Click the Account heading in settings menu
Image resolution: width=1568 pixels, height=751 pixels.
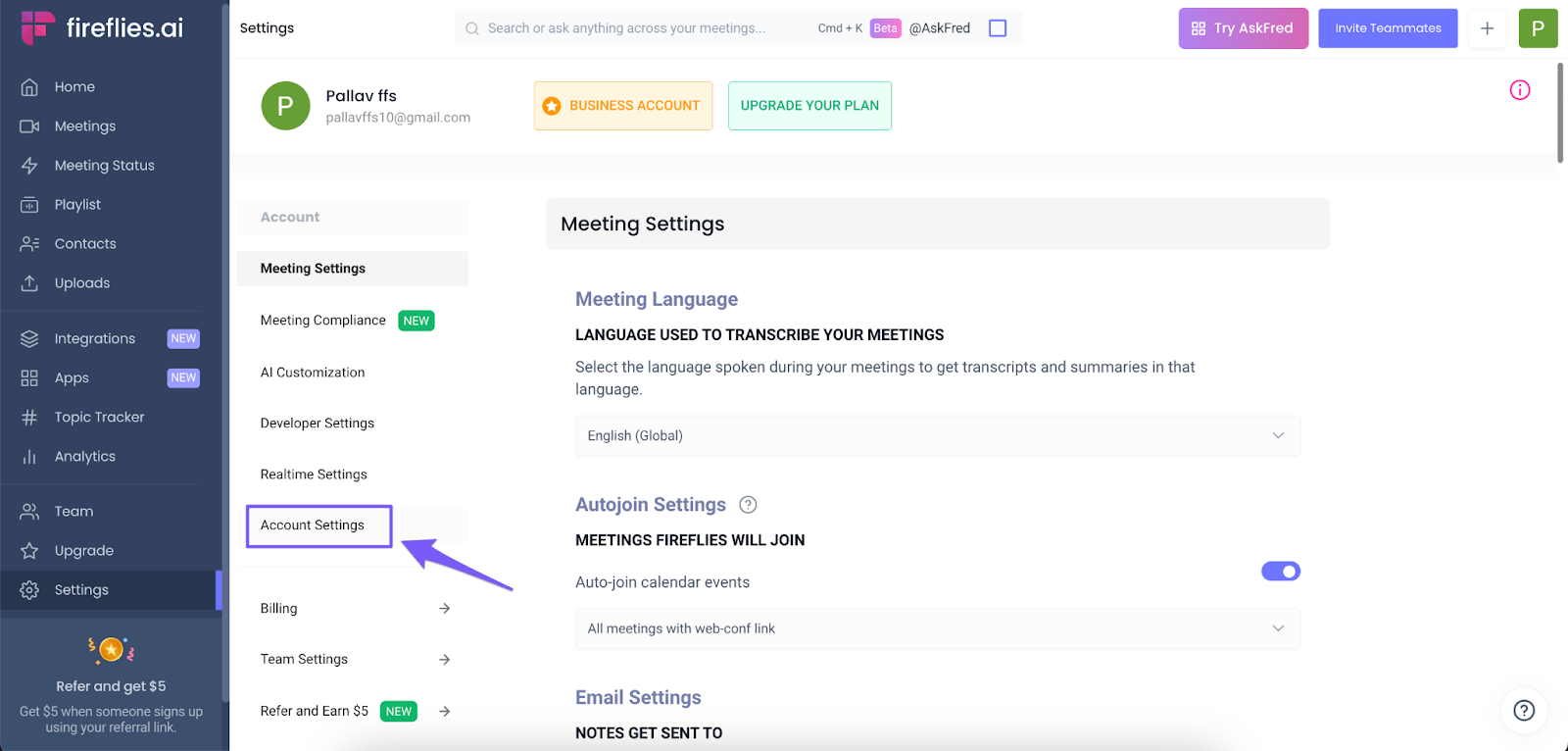(290, 218)
